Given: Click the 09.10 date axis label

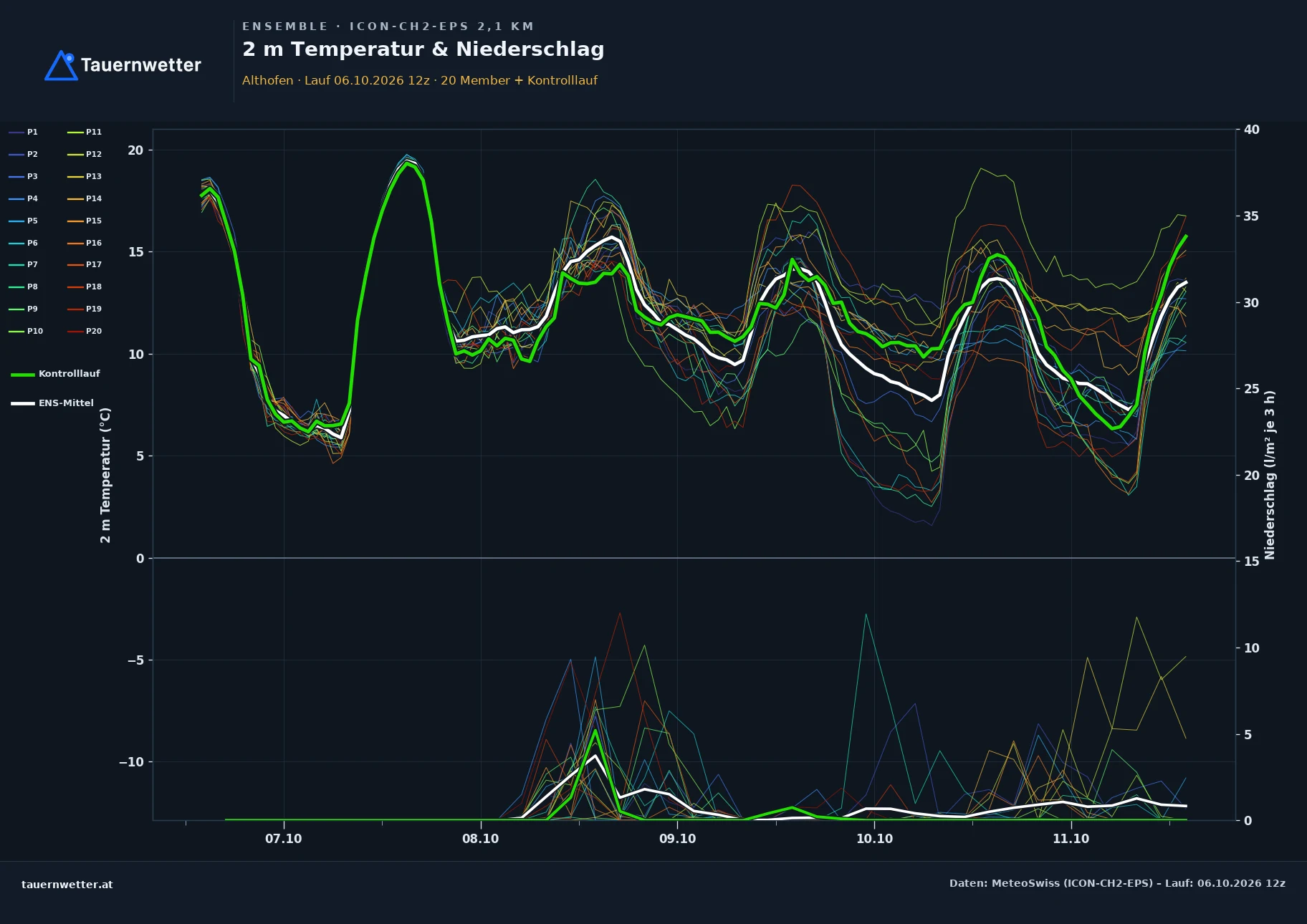Looking at the screenshot, I should (x=677, y=839).
